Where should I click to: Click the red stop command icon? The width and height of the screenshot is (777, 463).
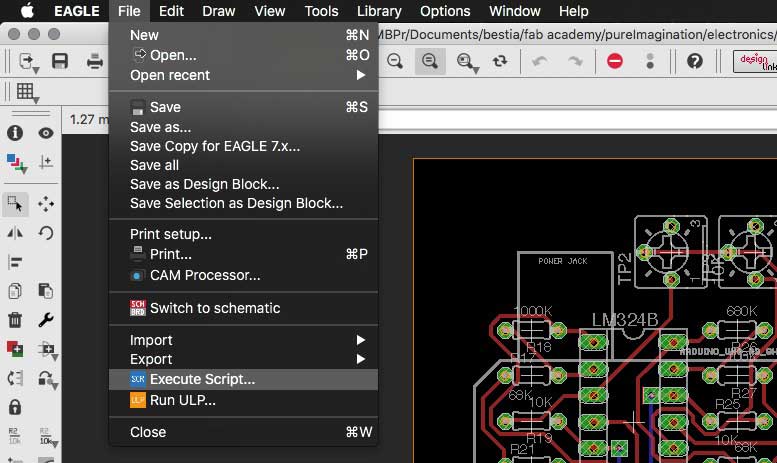coord(614,61)
